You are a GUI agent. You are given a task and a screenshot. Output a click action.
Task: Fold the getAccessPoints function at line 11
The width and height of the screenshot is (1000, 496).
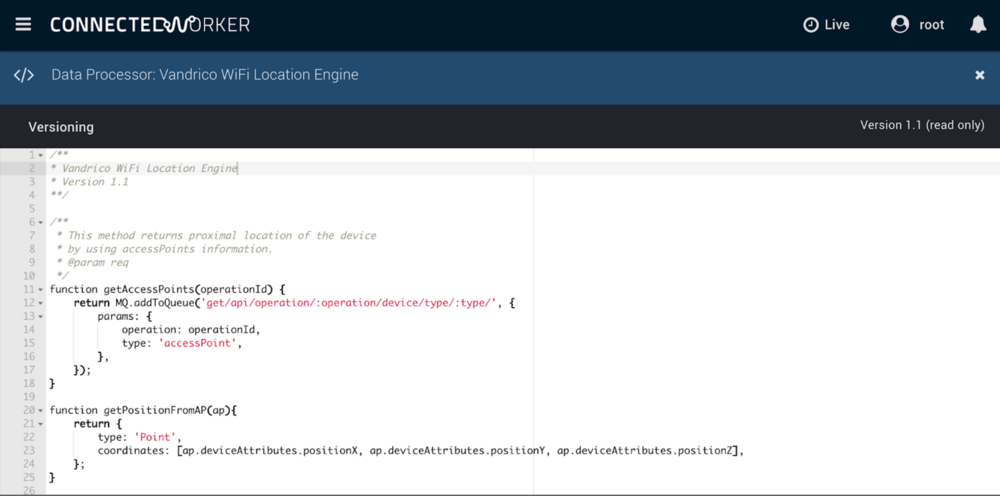(41, 289)
